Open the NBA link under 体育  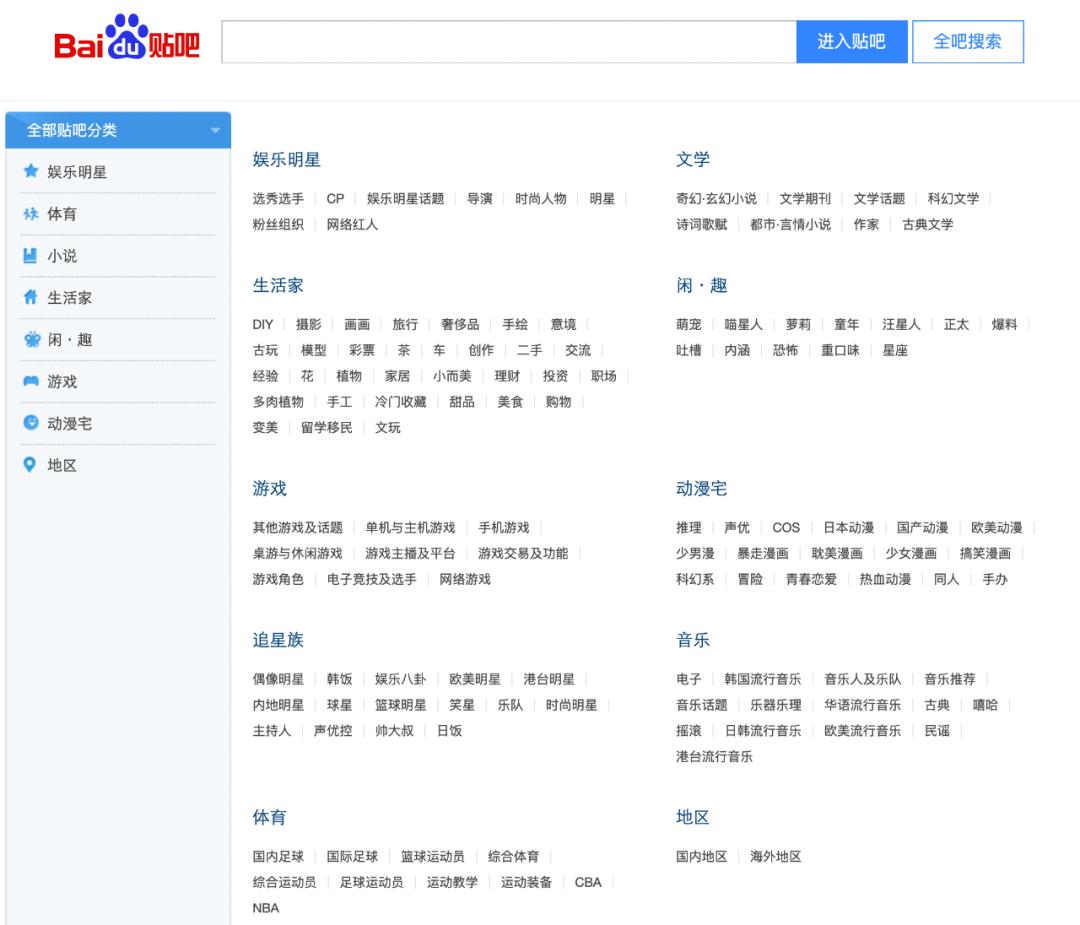(x=266, y=908)
